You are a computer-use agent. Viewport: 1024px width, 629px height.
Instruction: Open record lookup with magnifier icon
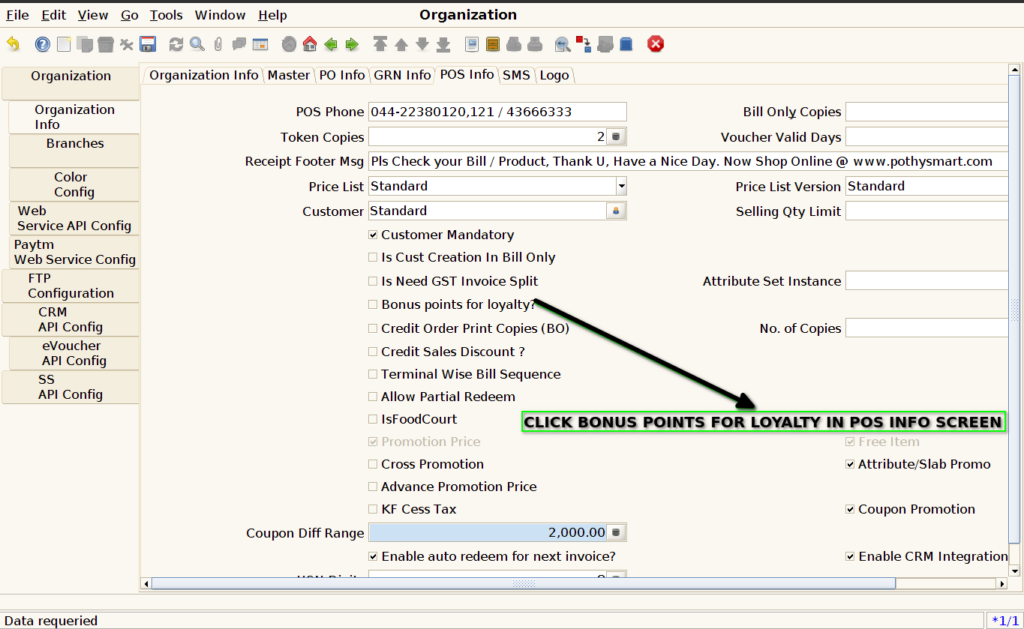[197, 44]
